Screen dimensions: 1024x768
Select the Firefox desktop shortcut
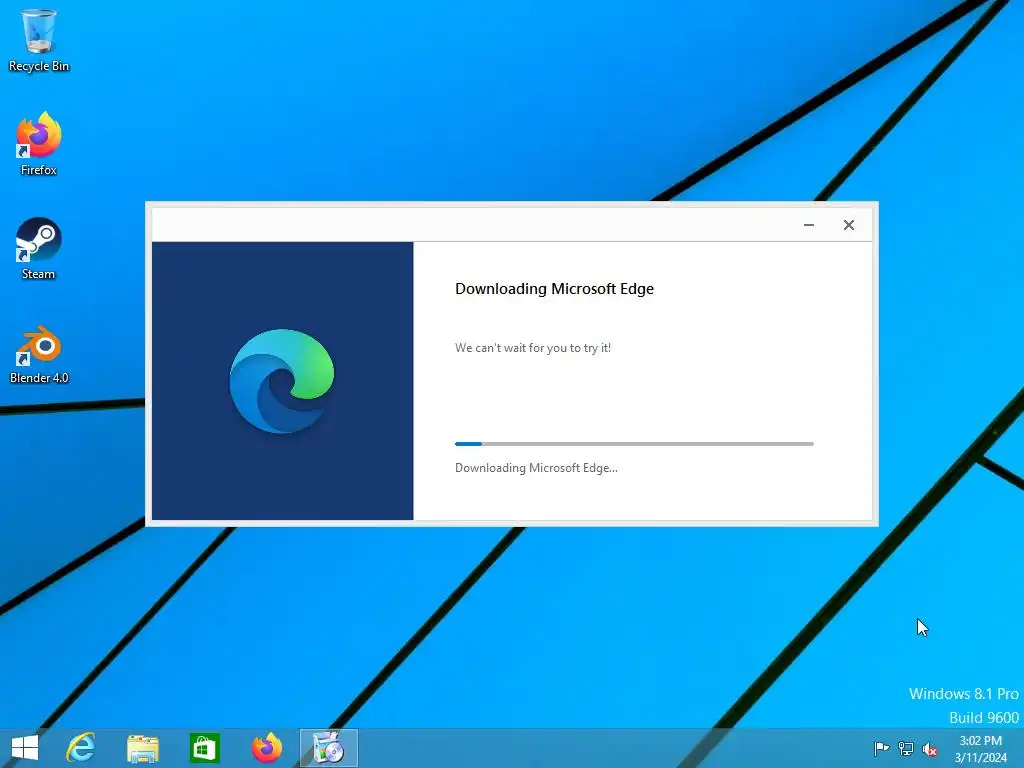(39, 144)
